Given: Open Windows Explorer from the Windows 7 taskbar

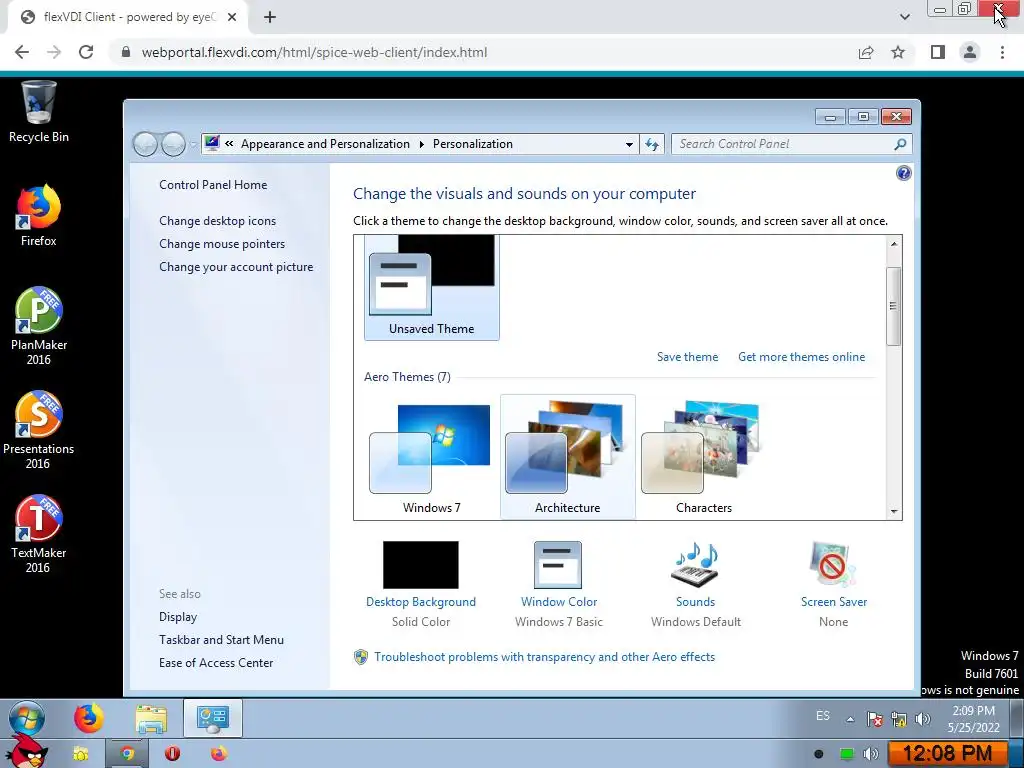Looking at the screenshot, I should pos(151,718).
